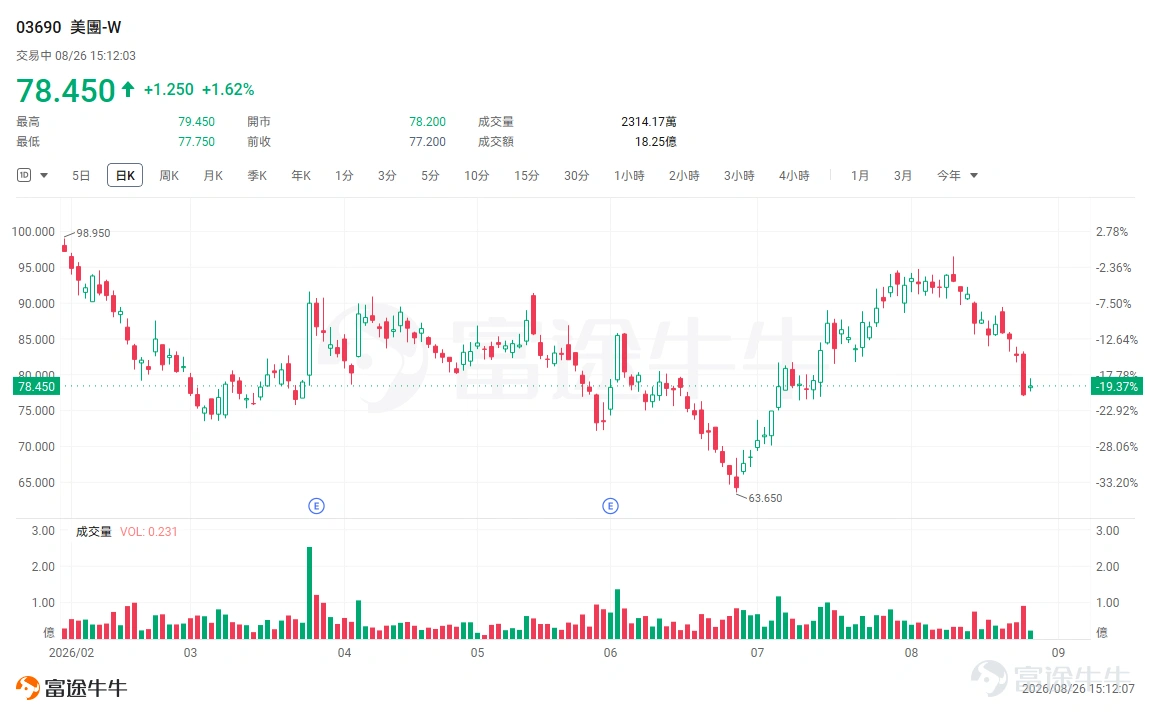Switch to the 30分 interval
The width and height of the screenshot is (1151, 715).
pyautogui.click(x=576, y=175)
